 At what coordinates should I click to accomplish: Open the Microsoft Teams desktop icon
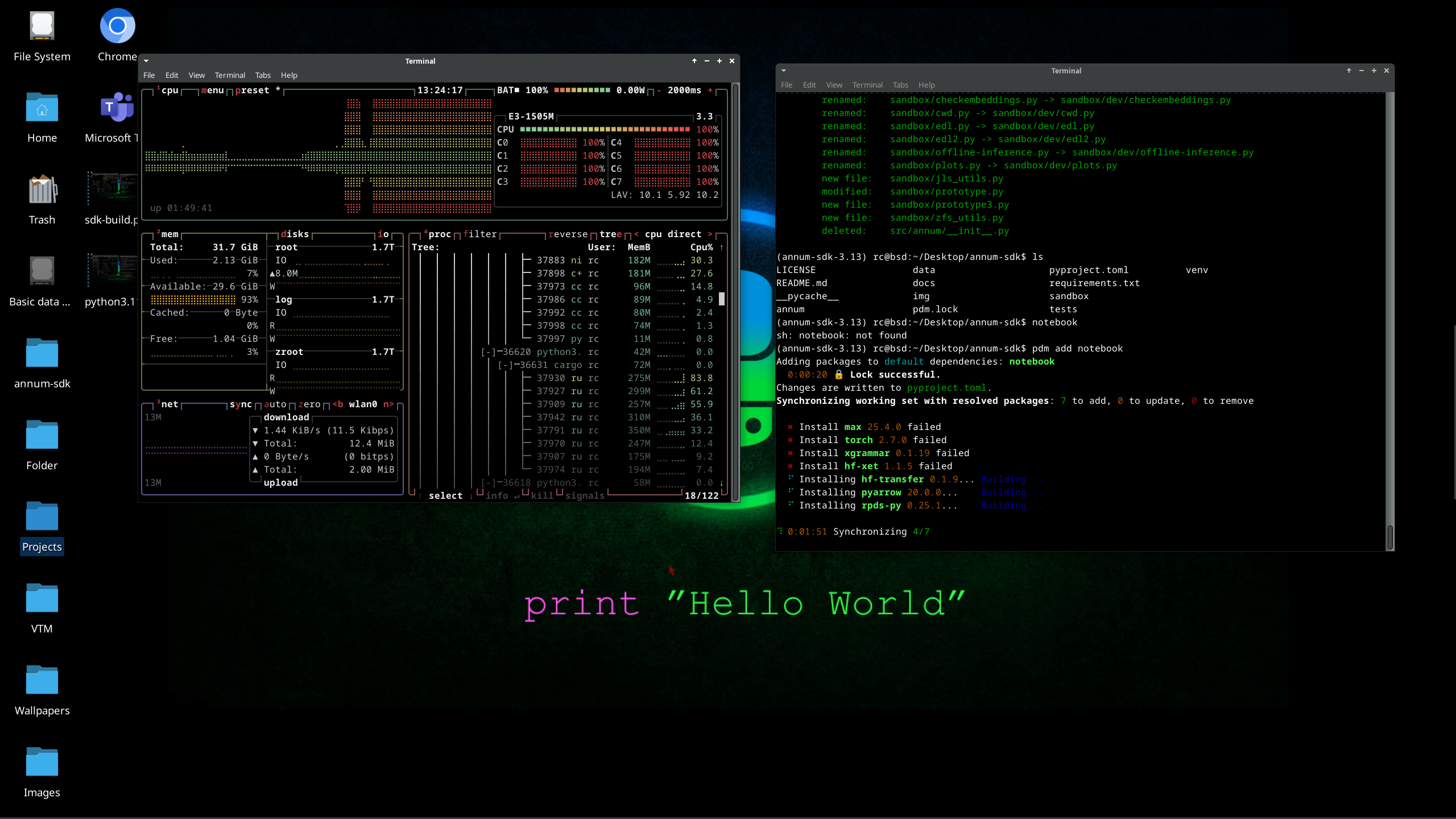pos(116,107)
